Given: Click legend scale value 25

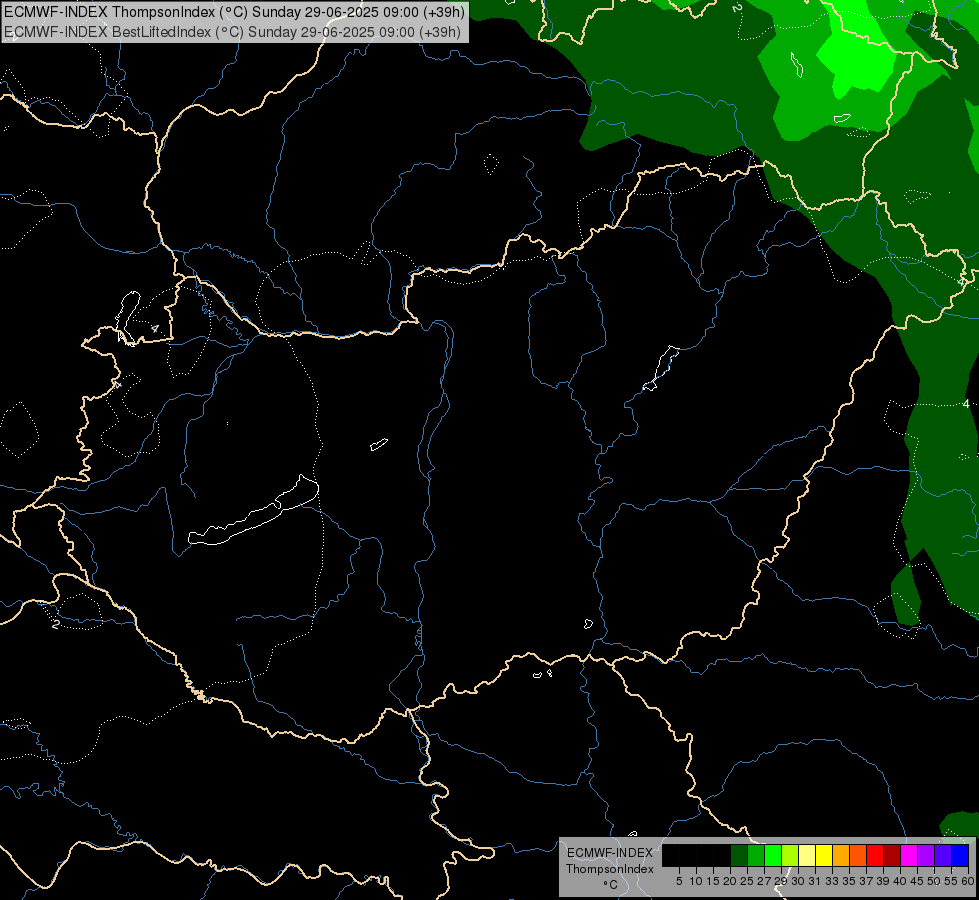Looking at the screenshot, I should pyautogui.click(x=747, y=881).
